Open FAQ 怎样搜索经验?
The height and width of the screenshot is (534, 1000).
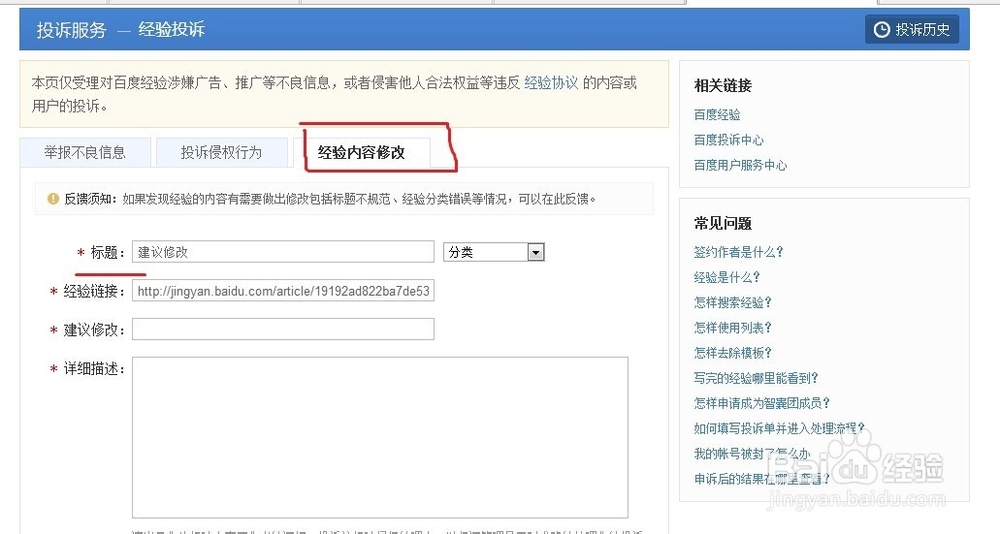[x=733, y=302]
